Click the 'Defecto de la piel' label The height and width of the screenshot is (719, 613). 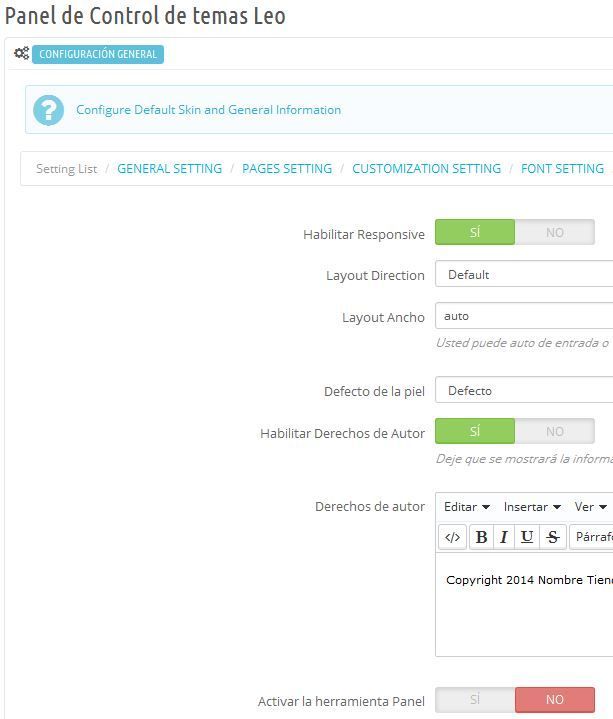pos(374,391)
